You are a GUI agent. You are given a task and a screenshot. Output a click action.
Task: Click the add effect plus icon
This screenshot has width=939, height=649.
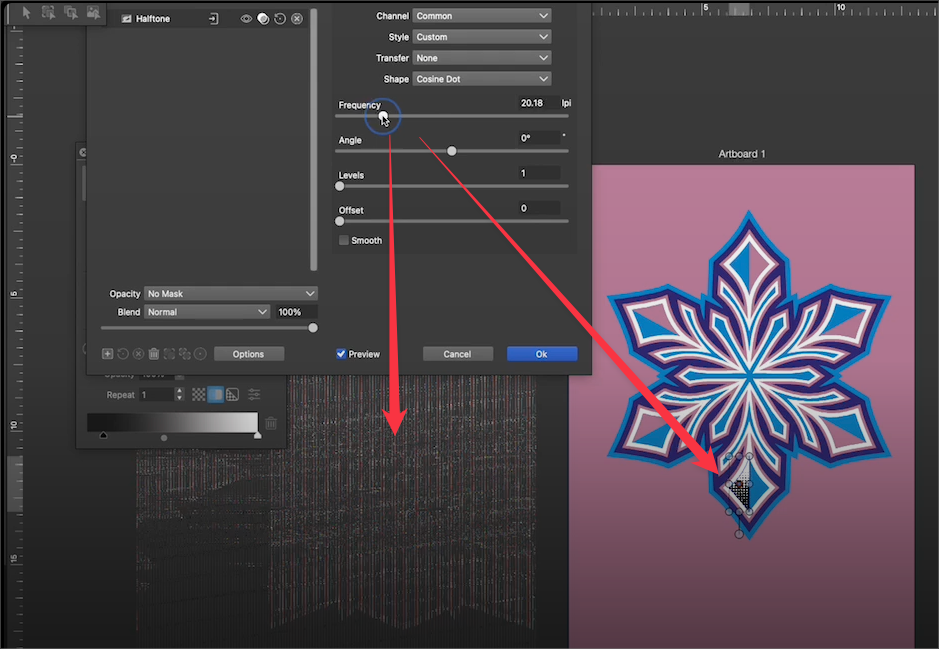click(x=107, y=354)
